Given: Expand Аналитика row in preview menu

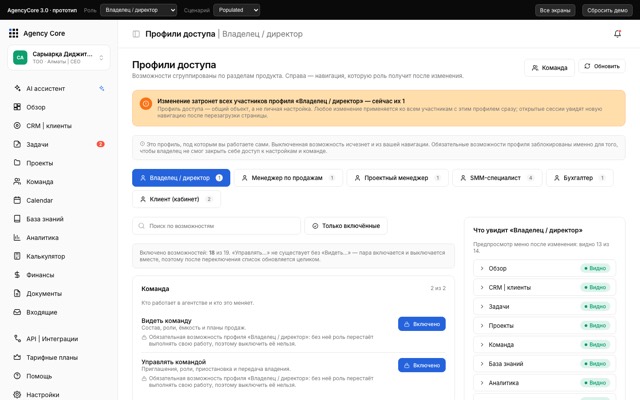Looking at the screenshot, I should pos(482,383).
